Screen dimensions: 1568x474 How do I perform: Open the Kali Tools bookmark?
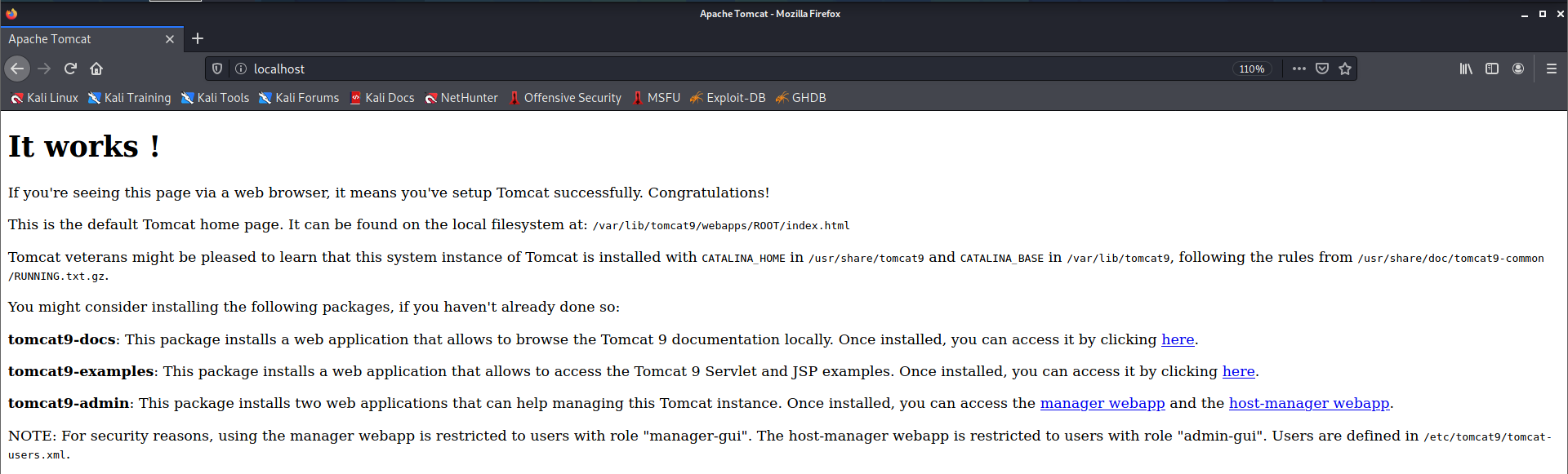(216, 98)
